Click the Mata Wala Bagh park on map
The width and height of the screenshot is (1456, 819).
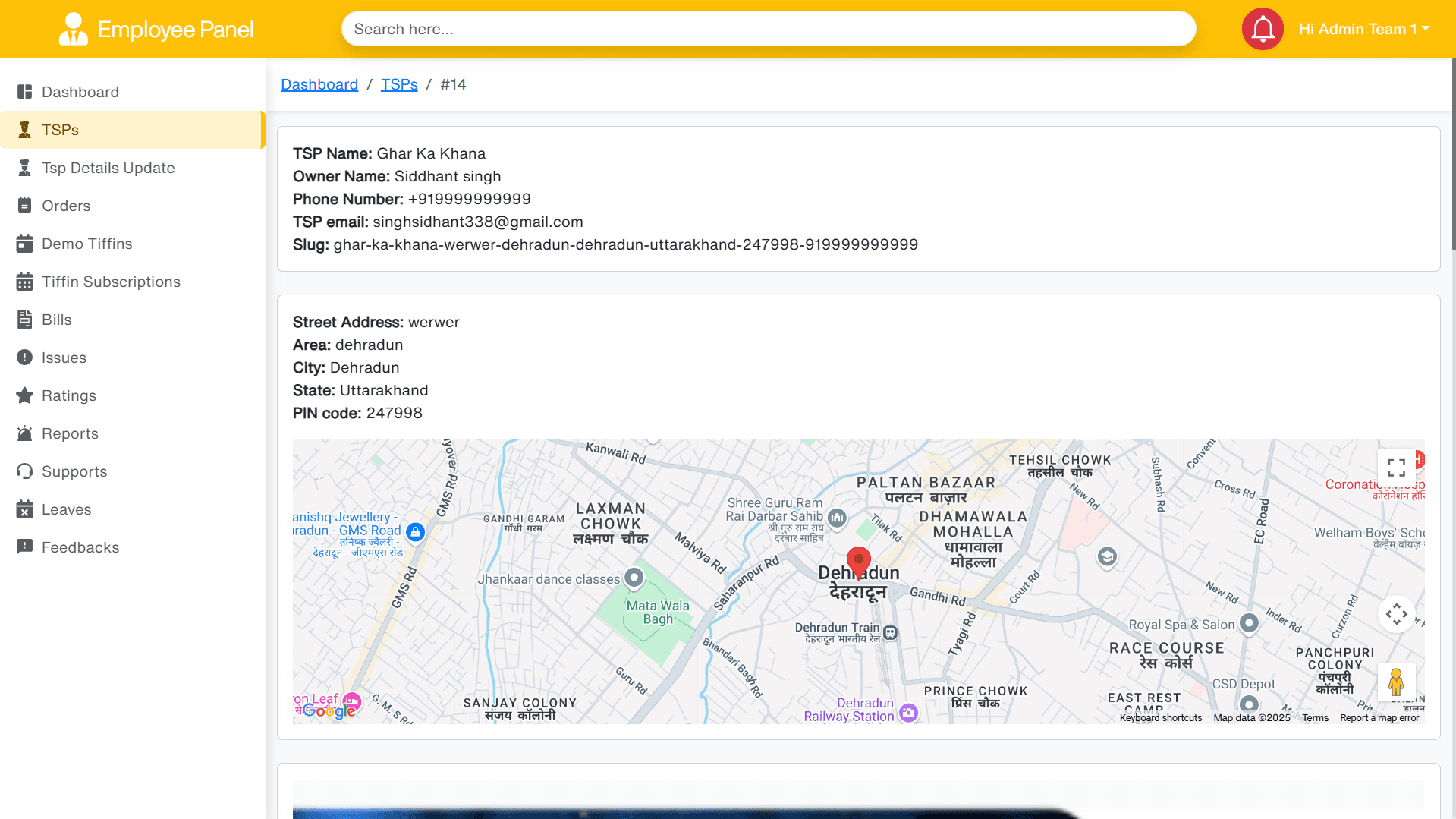point(657,612)
